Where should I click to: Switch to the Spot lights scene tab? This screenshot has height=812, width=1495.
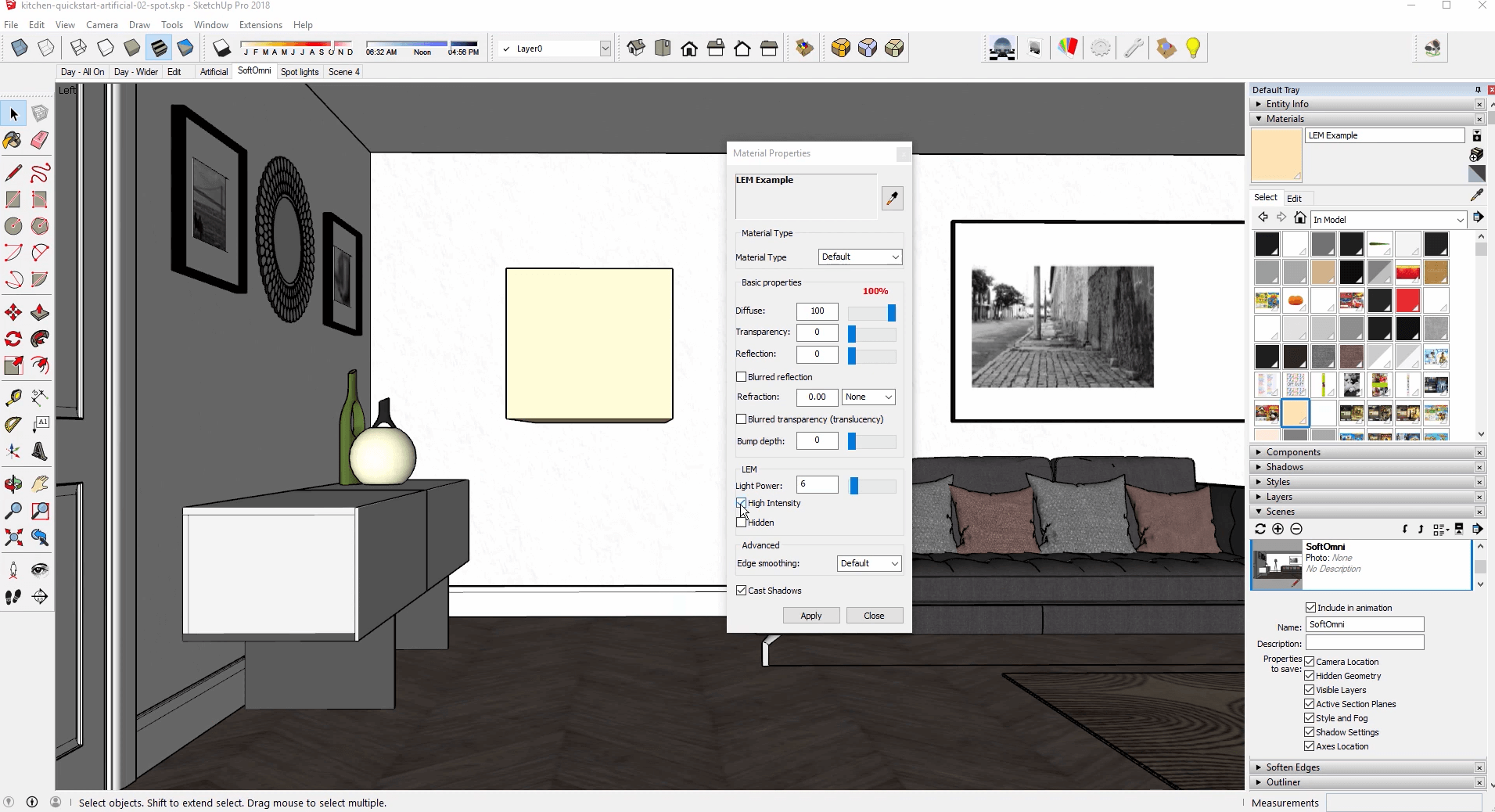(x=300, y=72)
